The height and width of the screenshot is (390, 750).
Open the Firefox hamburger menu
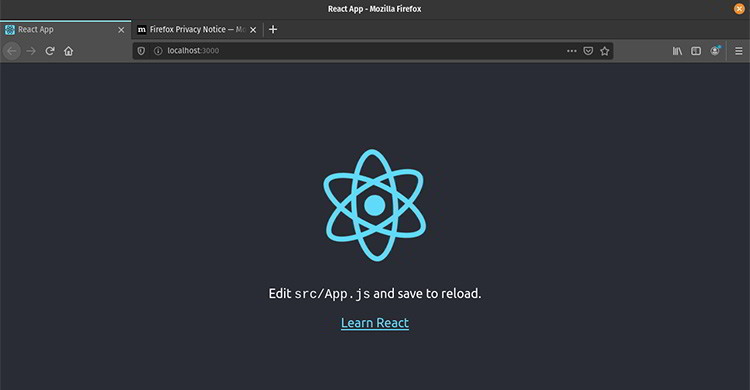(x=739, y=51)
